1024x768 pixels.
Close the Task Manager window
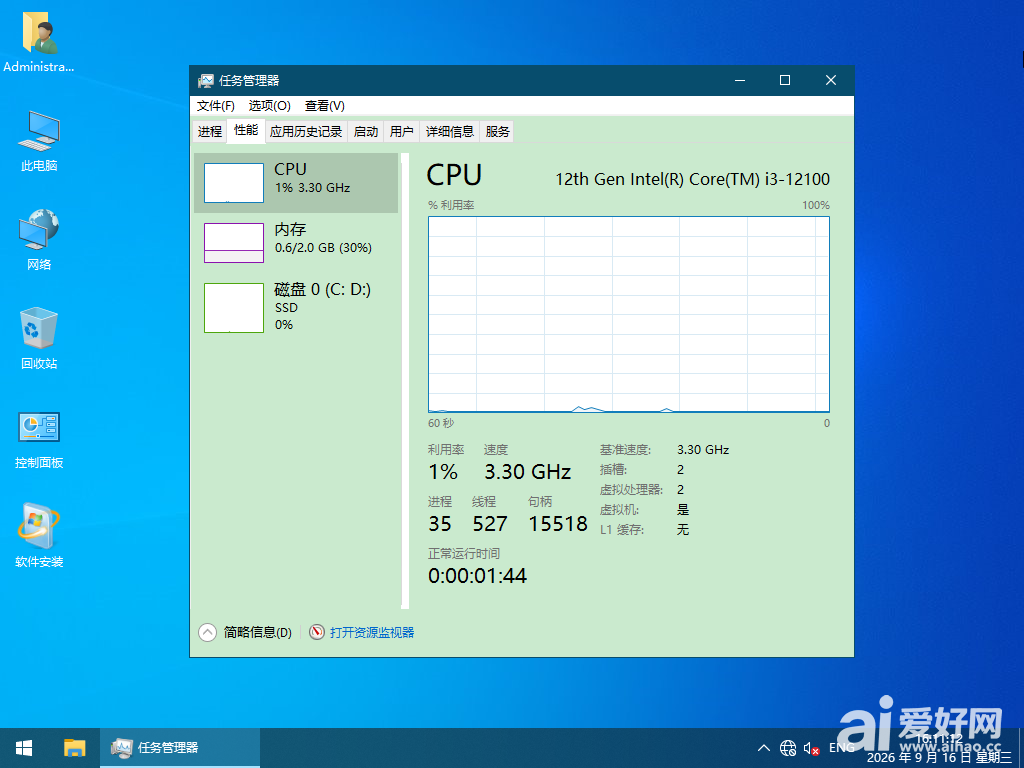coord(831,80)
